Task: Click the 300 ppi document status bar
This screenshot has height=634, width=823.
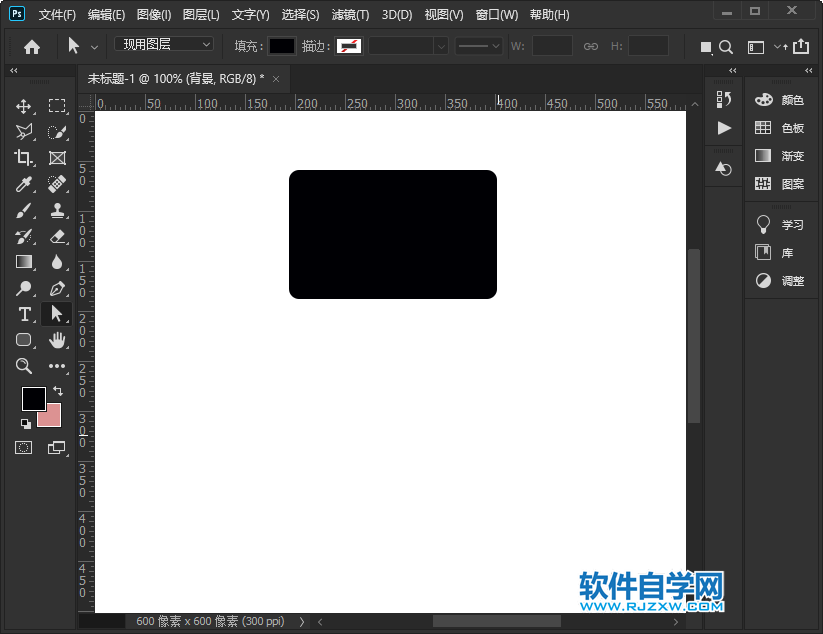Action: click(x=210, y=620)
